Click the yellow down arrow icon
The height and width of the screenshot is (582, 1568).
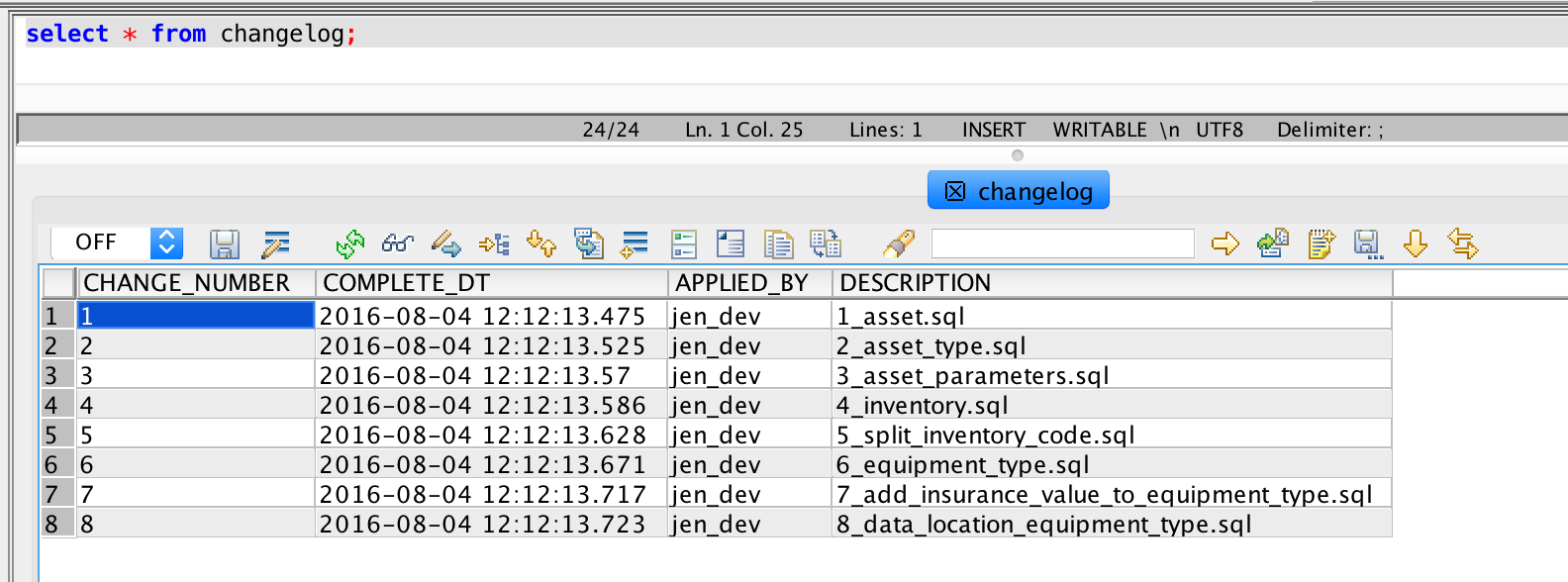coord(1415,243)
